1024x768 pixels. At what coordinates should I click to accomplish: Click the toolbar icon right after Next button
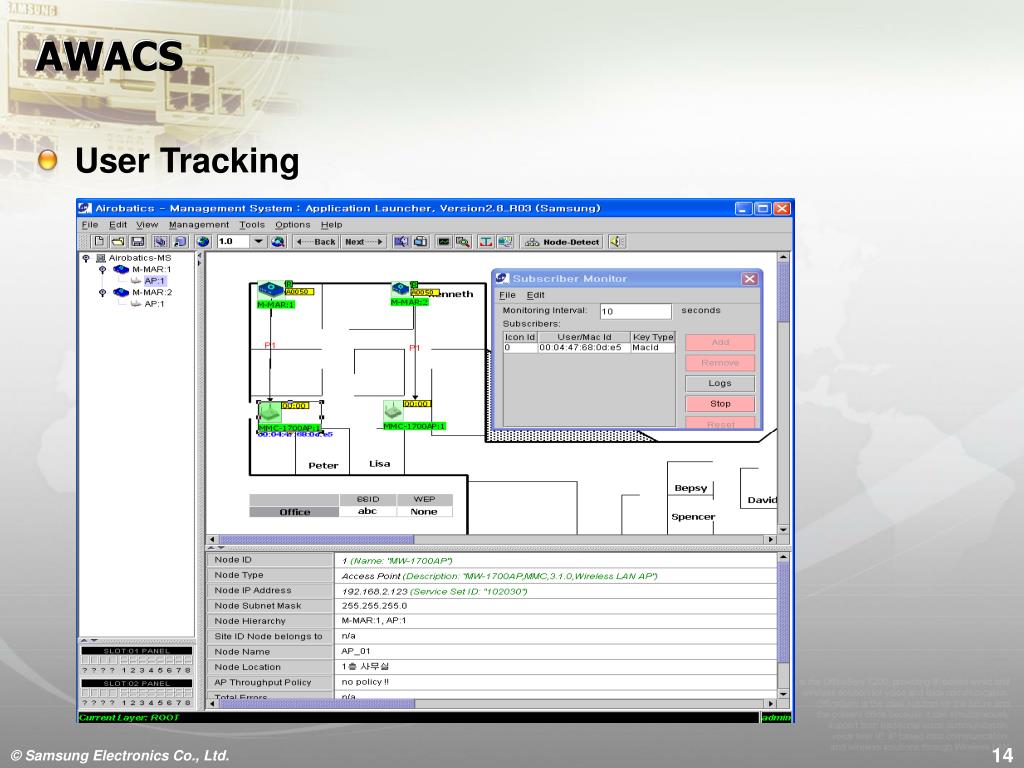[401, 242]
